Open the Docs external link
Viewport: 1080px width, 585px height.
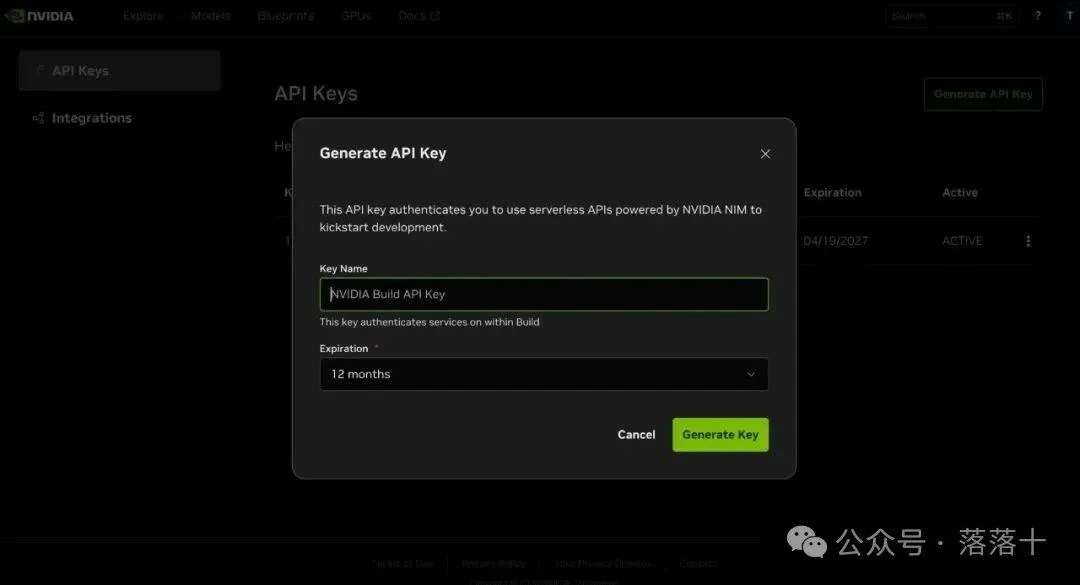(x=419, y=16)
